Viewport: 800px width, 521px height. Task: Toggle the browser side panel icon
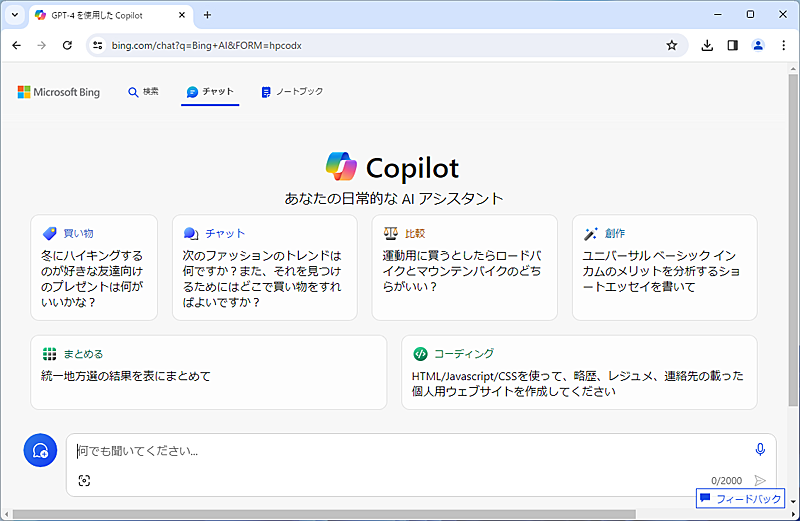point(732,45)
